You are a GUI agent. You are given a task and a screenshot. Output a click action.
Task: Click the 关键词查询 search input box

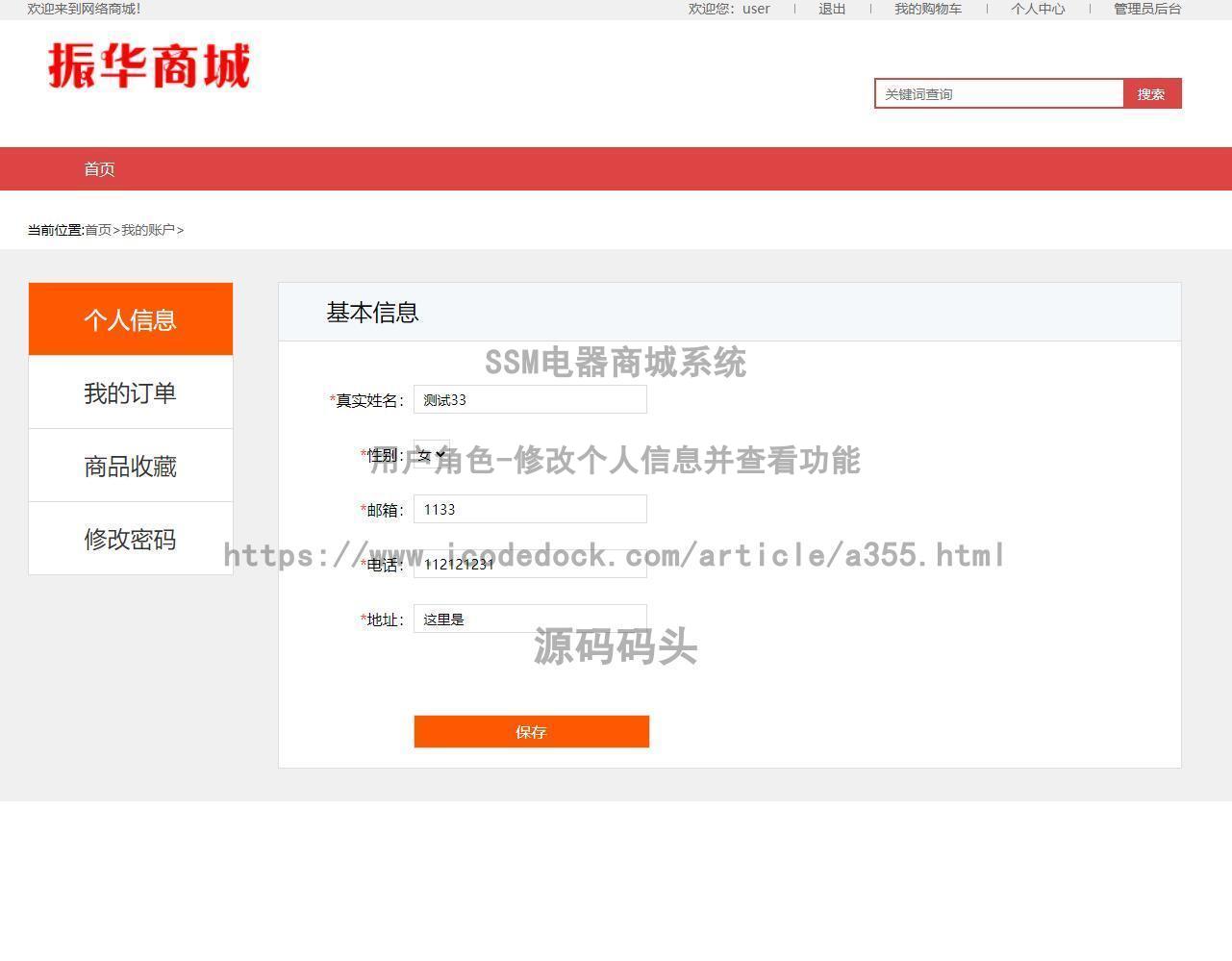(1000, 93)
